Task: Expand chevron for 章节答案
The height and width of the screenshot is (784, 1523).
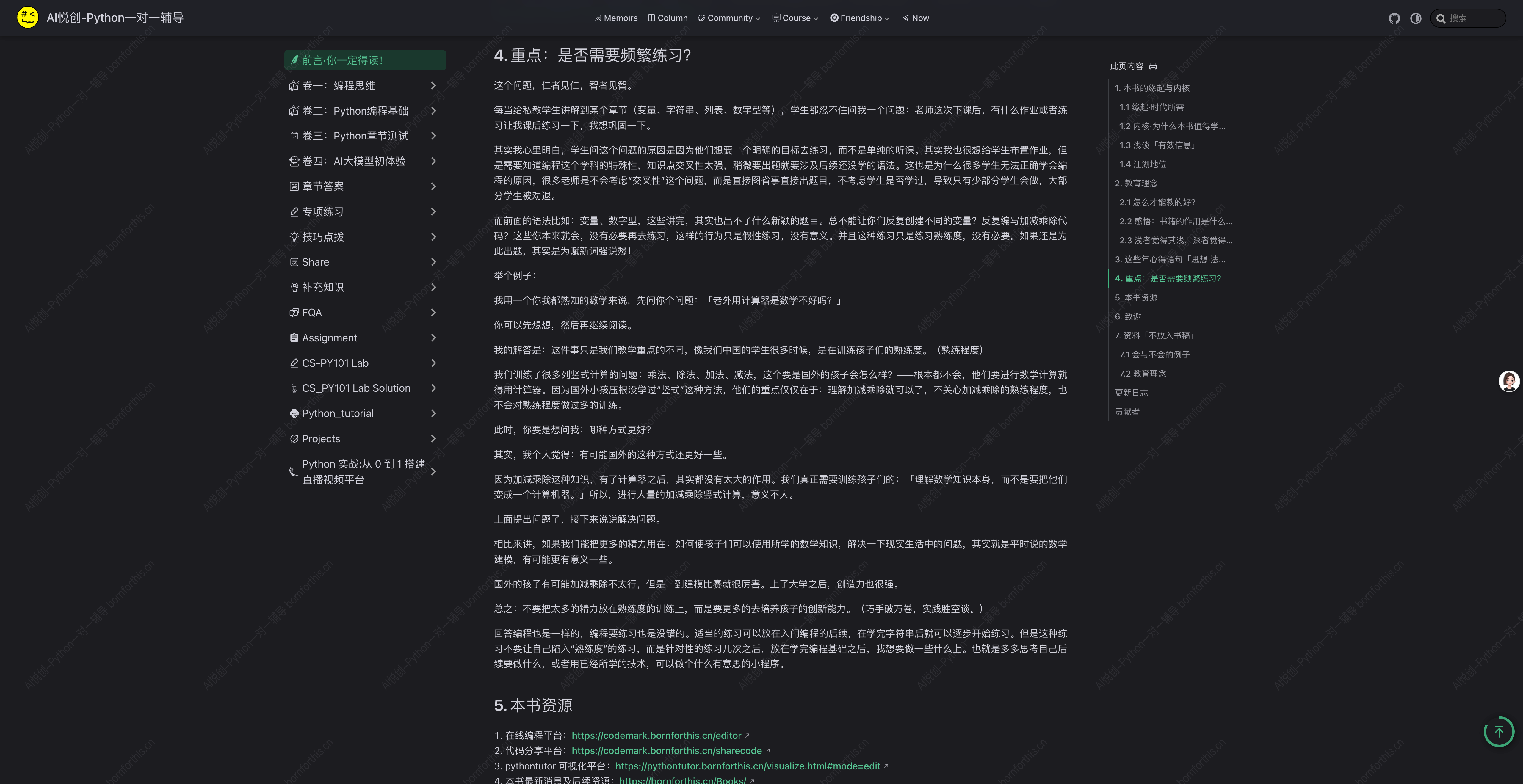Action: pyautogui.click(x=433, y=187)
